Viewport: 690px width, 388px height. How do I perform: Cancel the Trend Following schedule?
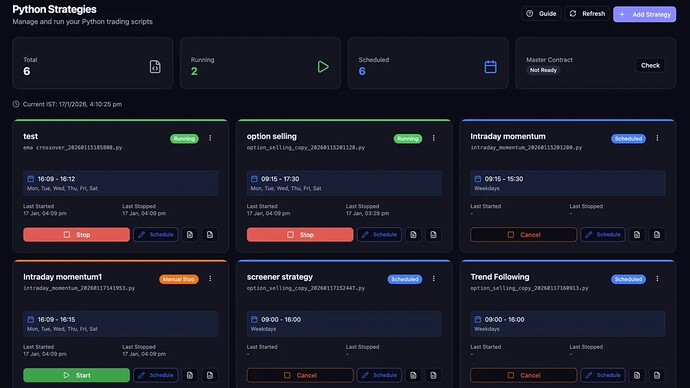pos(524,375)
